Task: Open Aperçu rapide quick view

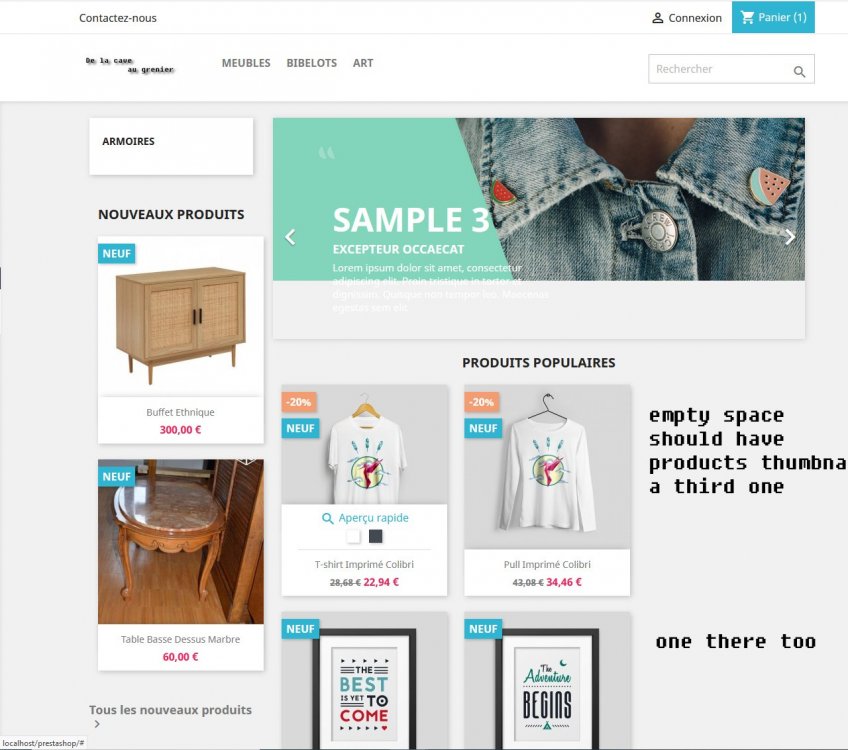Action: coord(365,518)
